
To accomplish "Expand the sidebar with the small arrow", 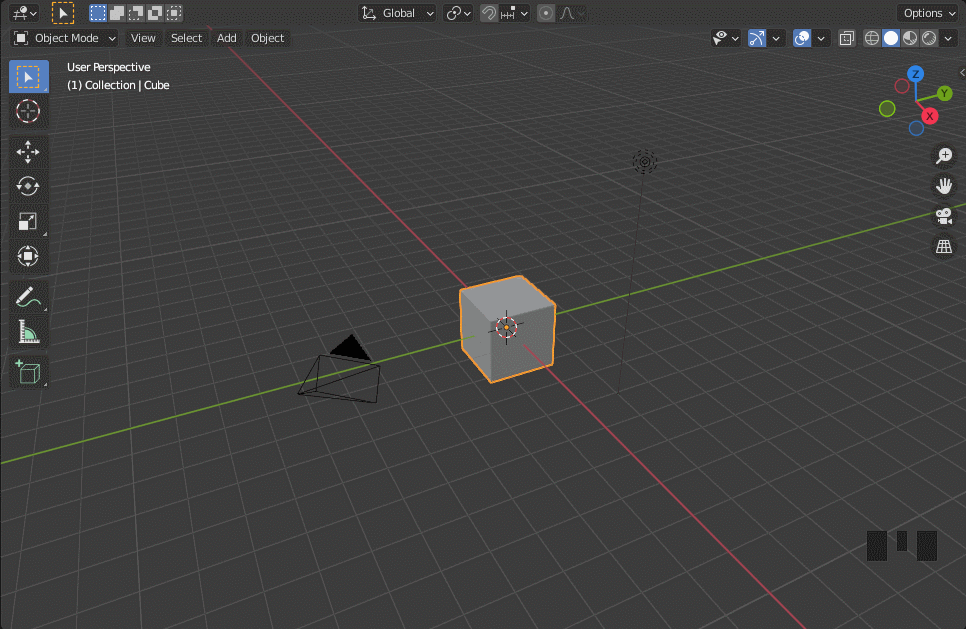I will click(962, 73).
